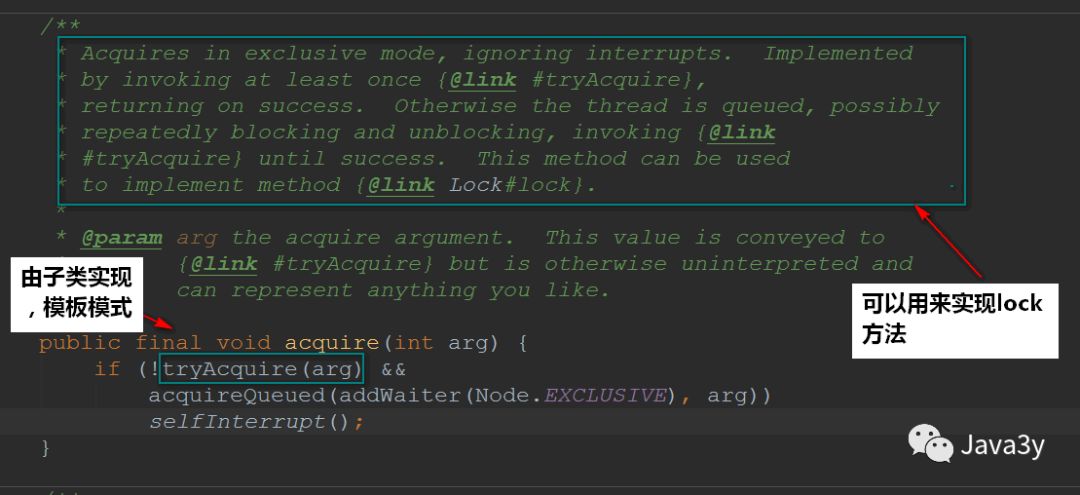Click 'can represent anything you like.' comment line
Screen dimensions: 1080x495
coord(393,291)
